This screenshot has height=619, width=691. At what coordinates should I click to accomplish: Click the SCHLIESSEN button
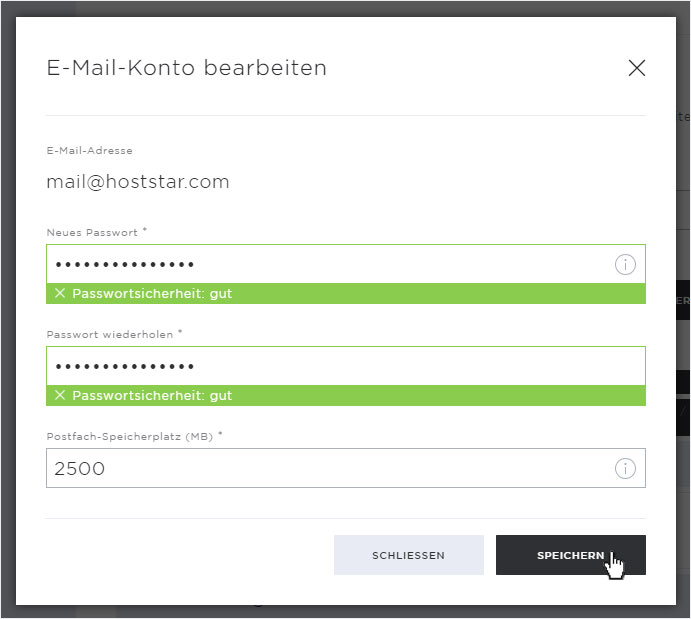click(x=409, y=555)
